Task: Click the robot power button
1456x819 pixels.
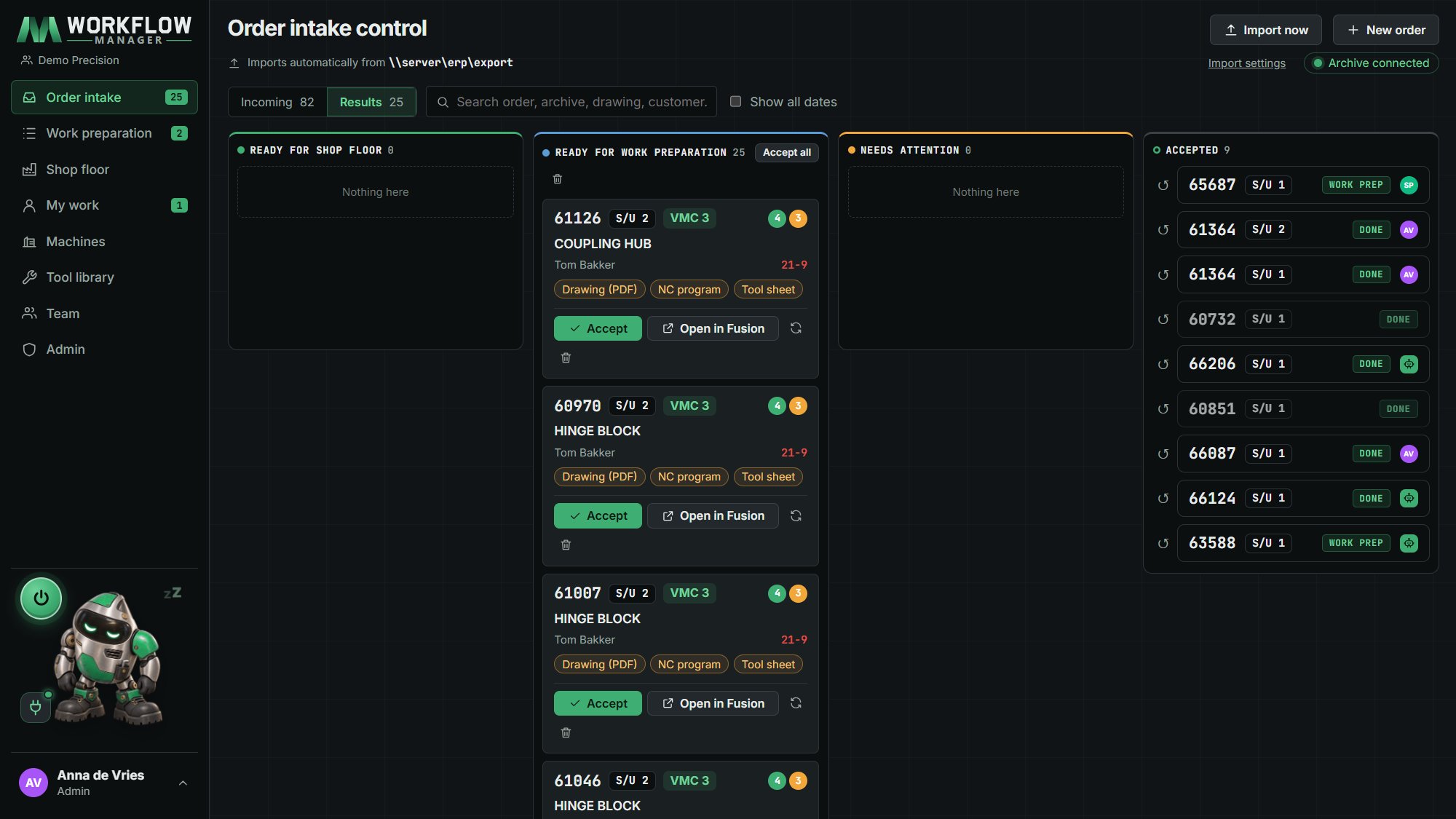Action: coord(41,598)
